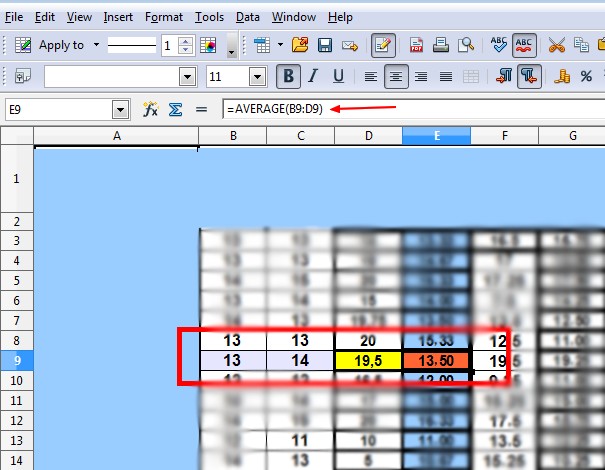Click the Save document icon
This screenshot has height=470, width=605.
click(x=325, y=45)
